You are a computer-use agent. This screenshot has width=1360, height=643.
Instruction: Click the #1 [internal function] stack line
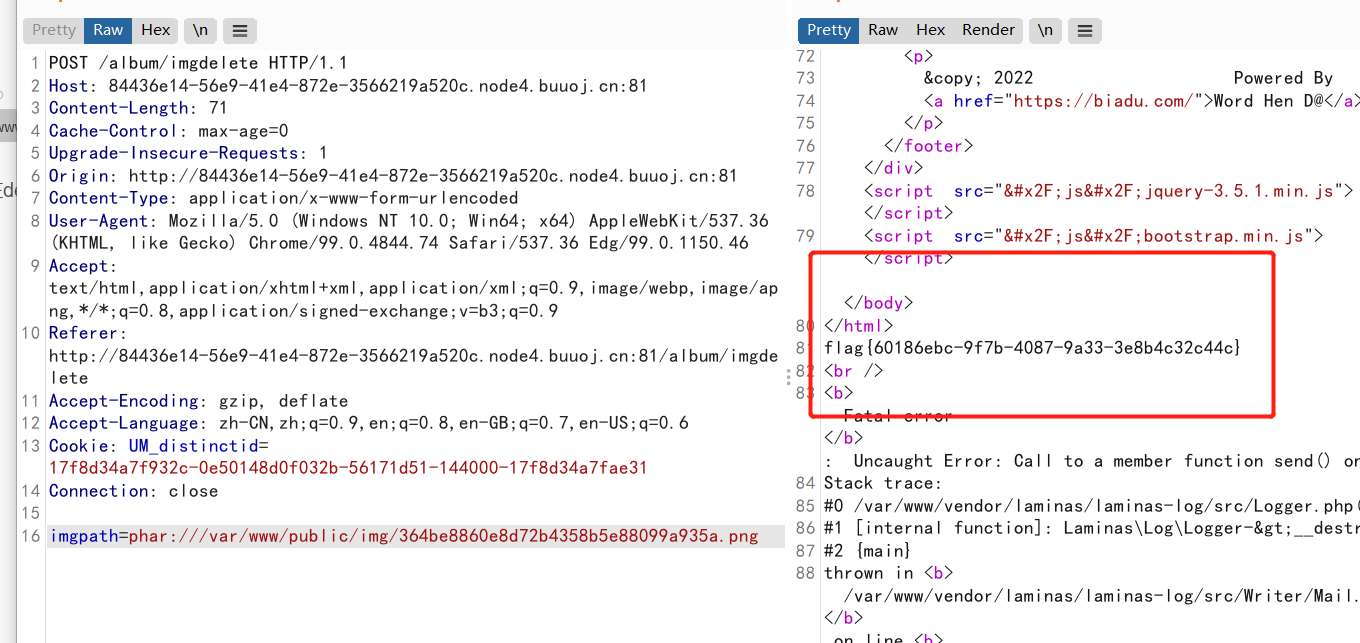pos(1092,528)
